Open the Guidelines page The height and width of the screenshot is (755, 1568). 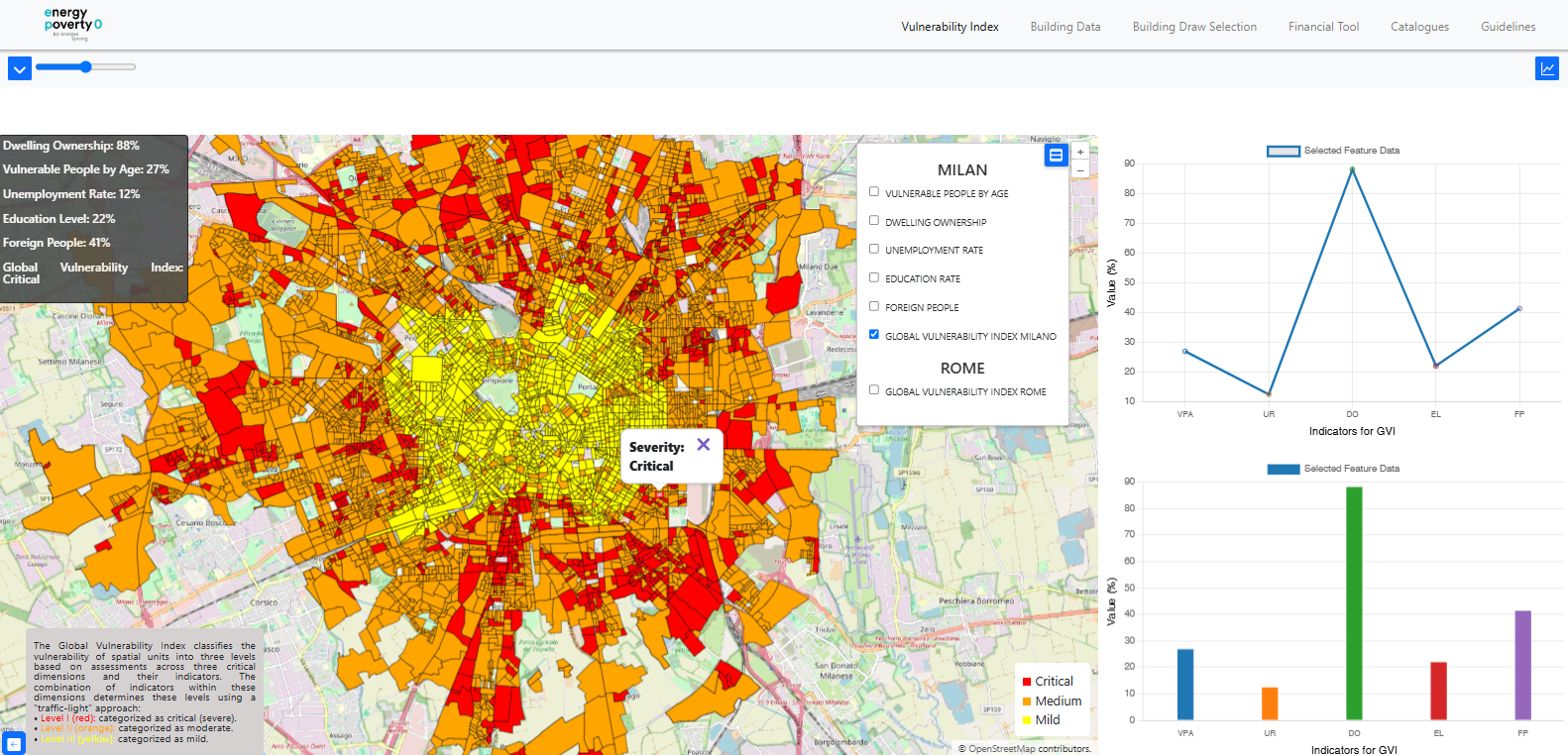click(1508, 27)
